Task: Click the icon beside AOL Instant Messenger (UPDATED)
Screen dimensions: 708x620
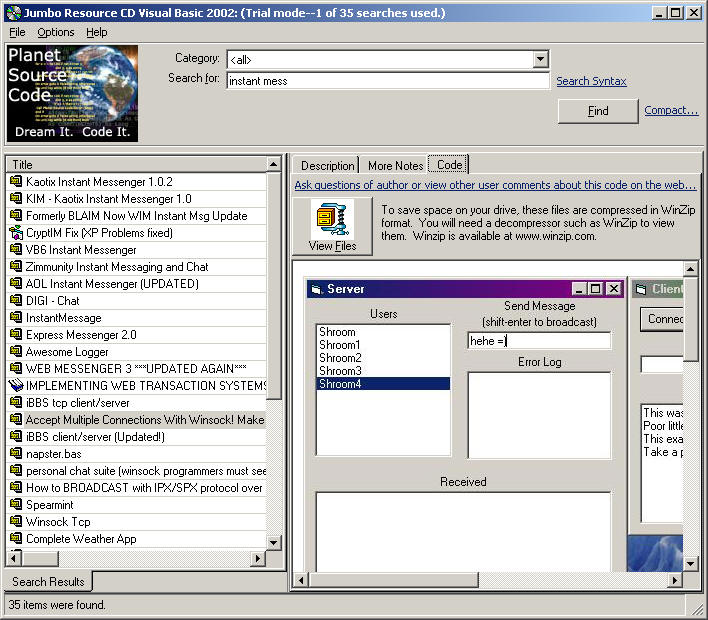Action: click(16, 284)
